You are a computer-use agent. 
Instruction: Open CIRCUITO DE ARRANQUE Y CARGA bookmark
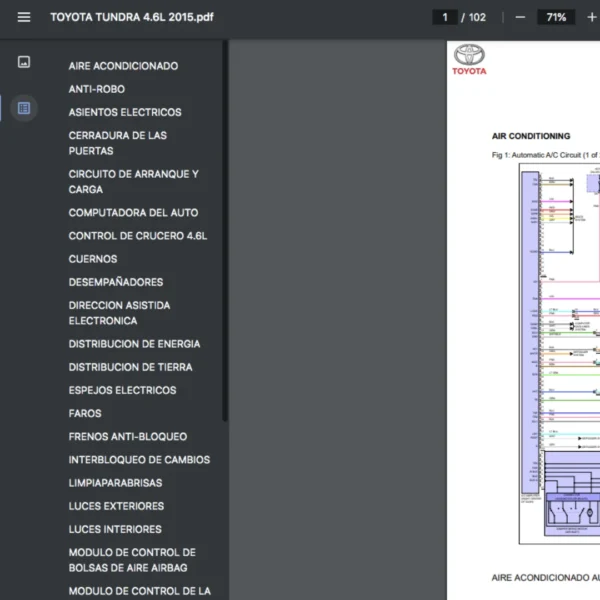(x=133, y=181)
